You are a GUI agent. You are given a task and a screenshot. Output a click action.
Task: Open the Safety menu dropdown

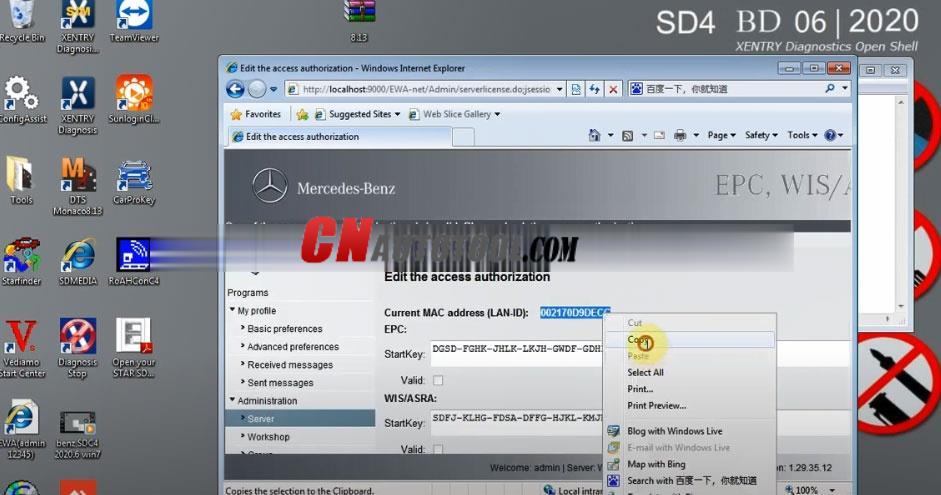(x=761, y=136)
